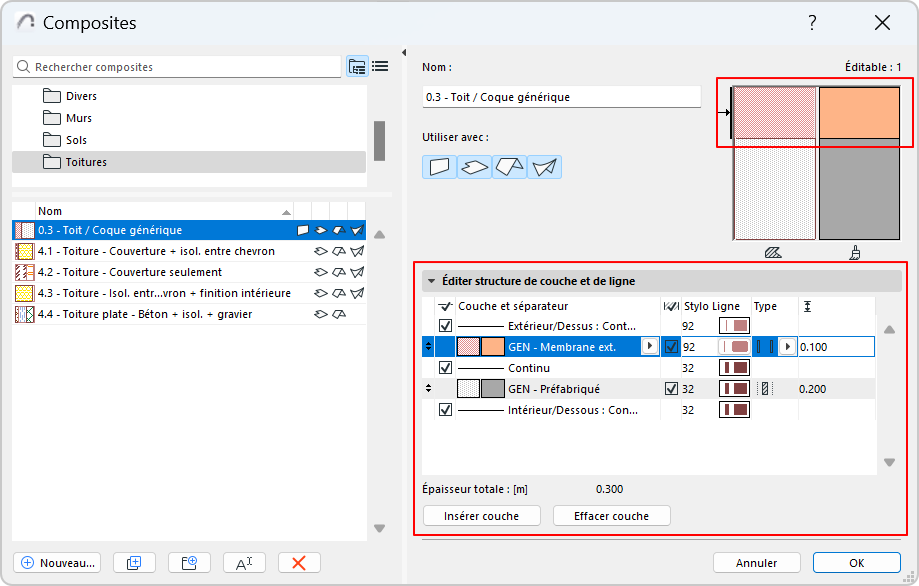
Task: Click the Nom text field
Action: (x=561, y=97)
